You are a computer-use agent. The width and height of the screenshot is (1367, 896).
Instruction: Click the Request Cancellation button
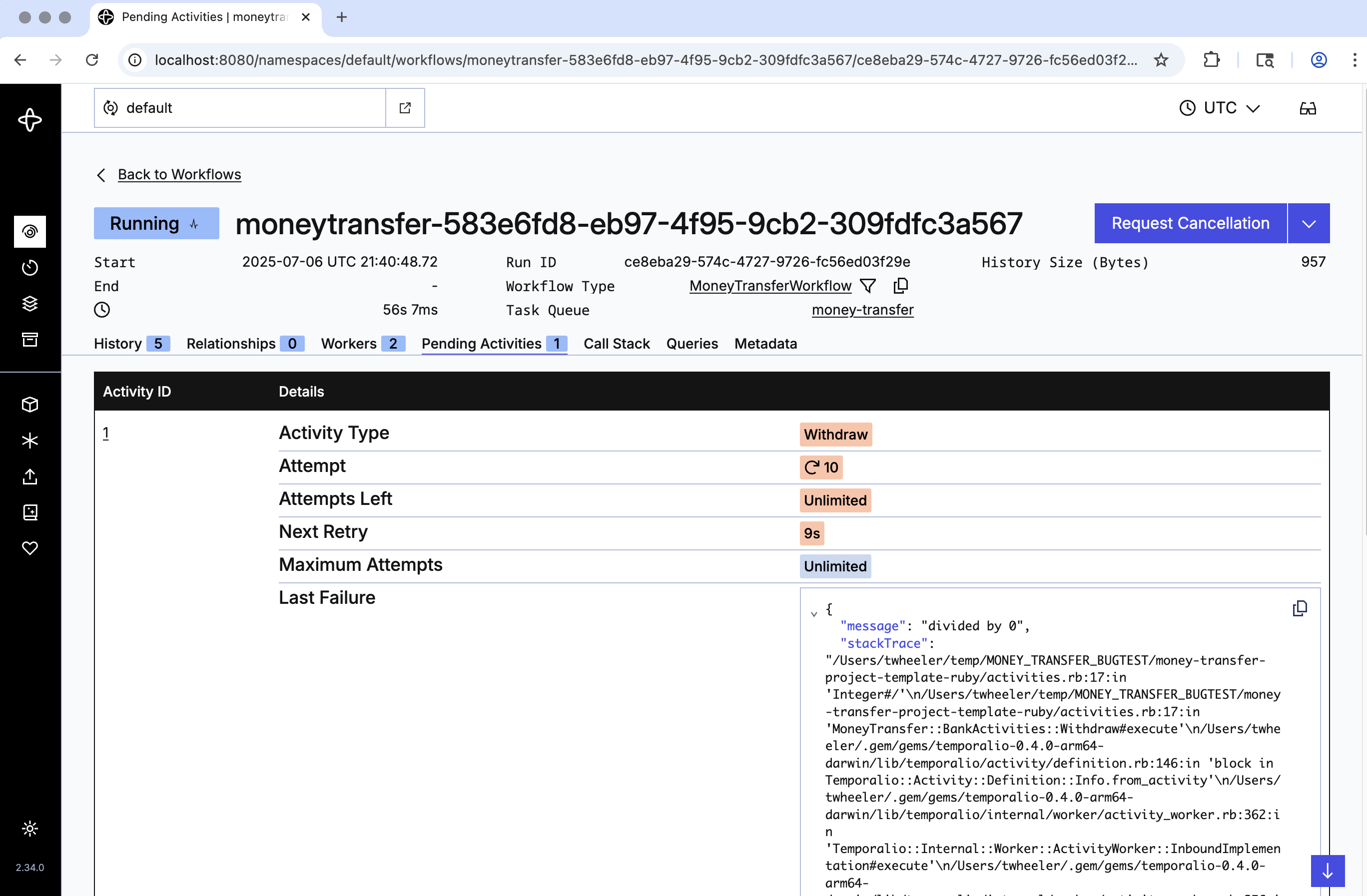tap(1190, 223)
